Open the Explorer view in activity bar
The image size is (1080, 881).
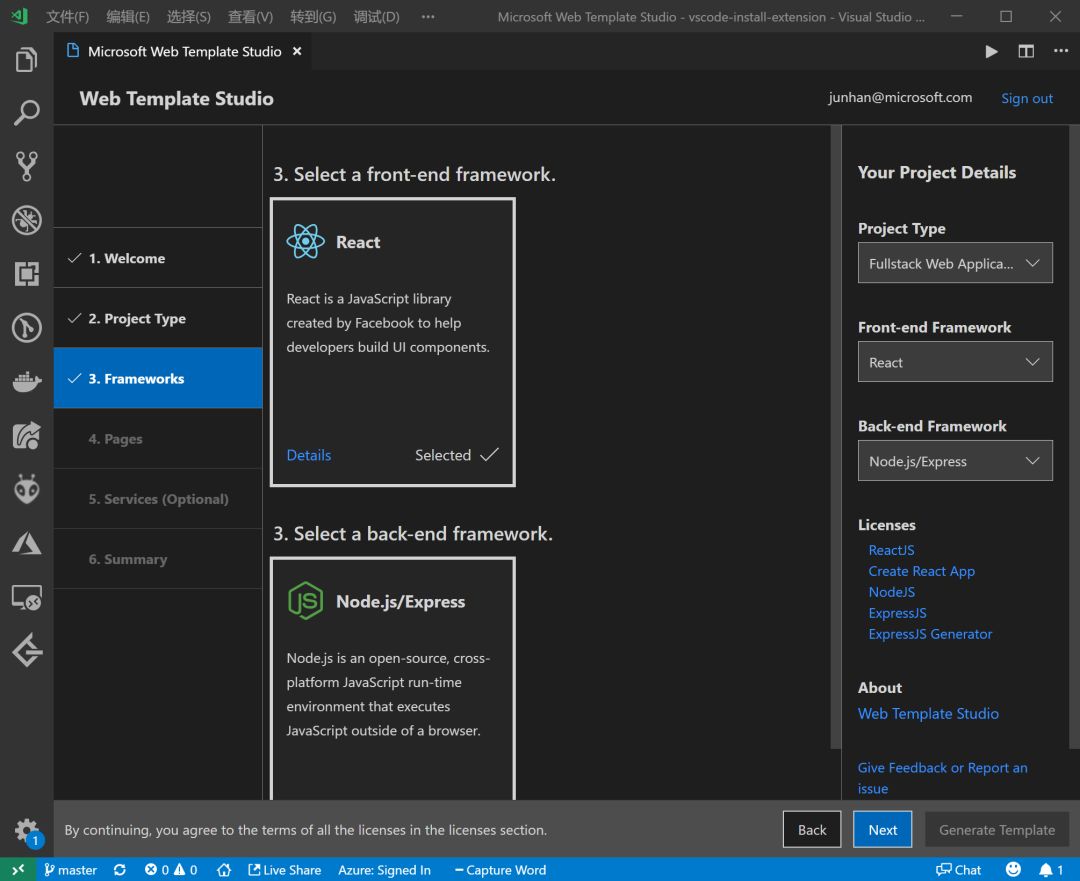[x=26, y=60]
